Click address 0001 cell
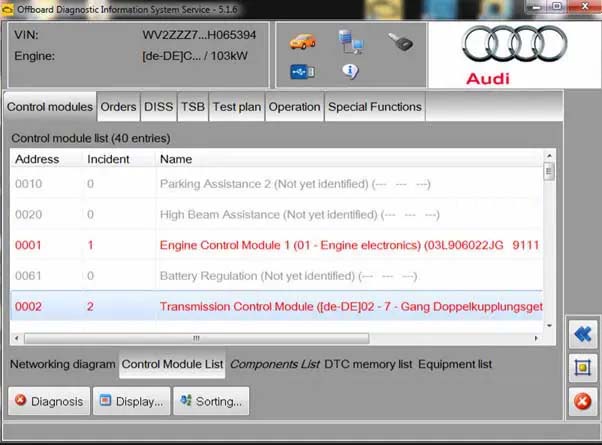 pyautogui.click(x=28, y=245)
